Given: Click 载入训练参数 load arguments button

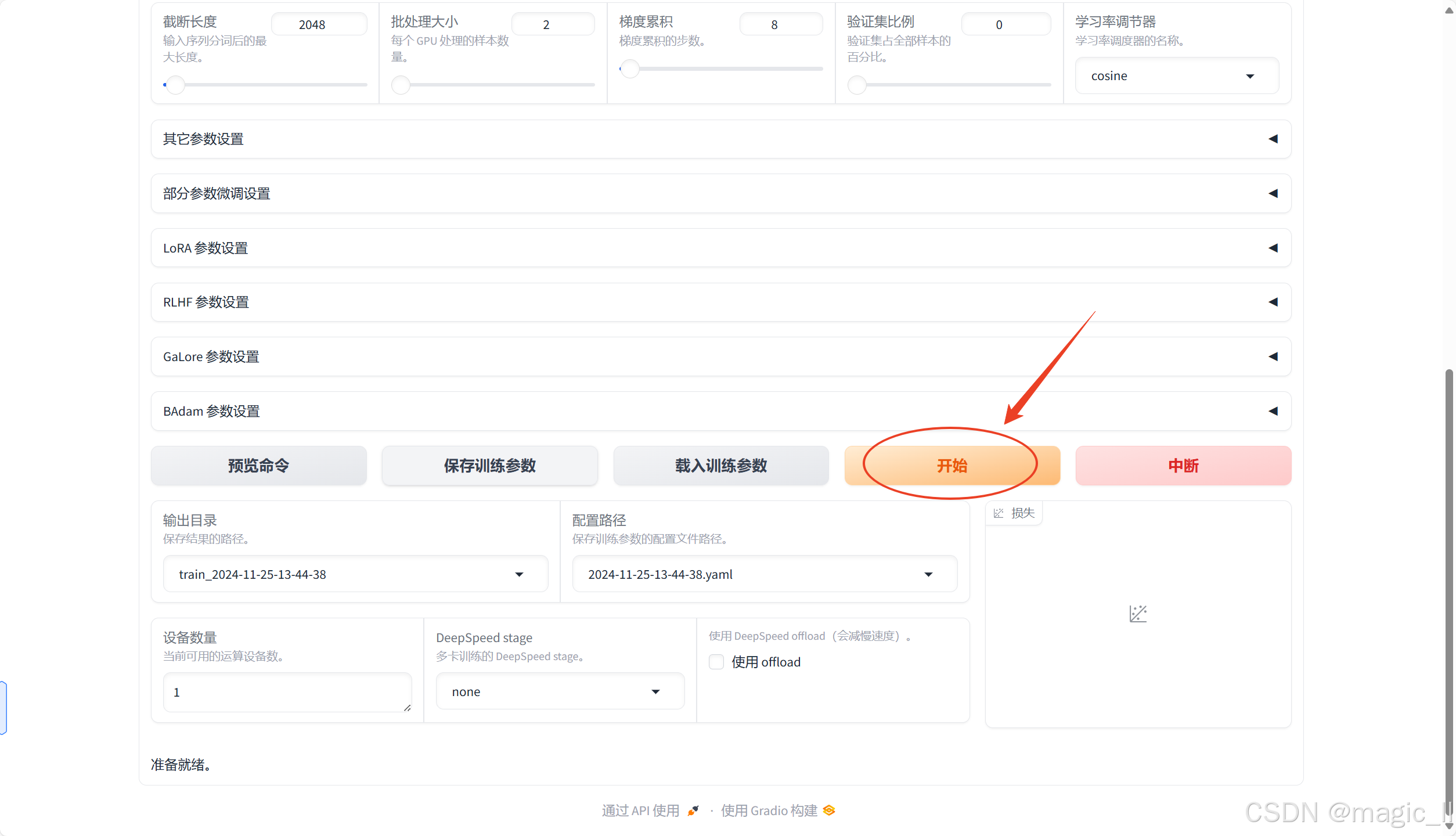Looking at the screenshot, I should (x=721, y=466).
